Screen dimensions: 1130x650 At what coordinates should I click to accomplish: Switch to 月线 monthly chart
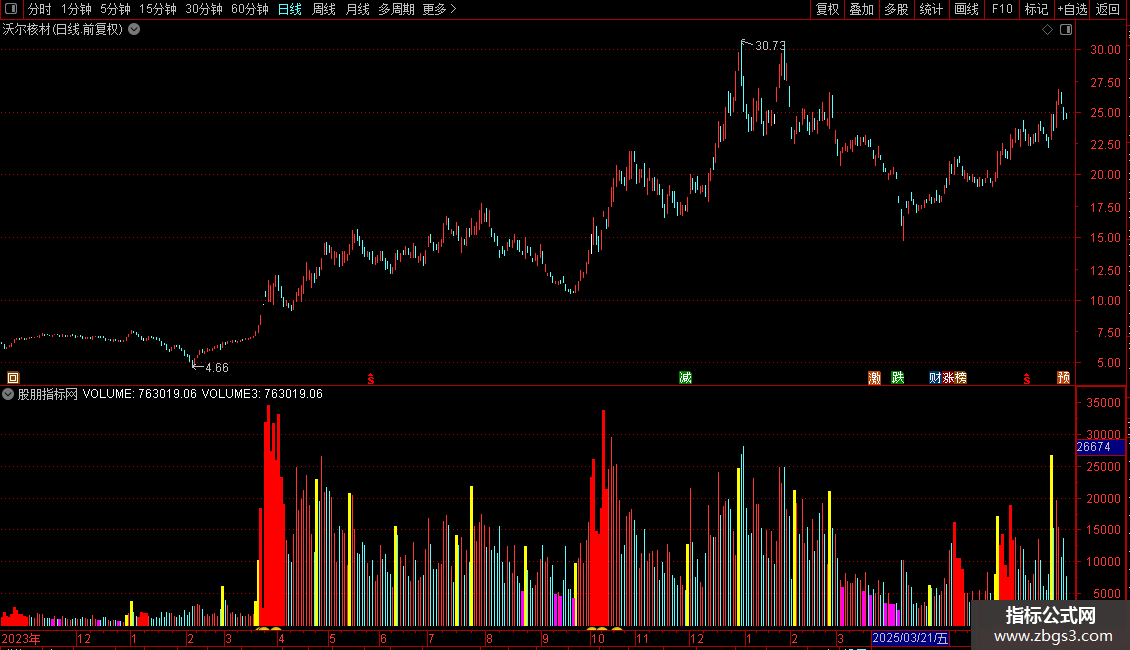[x=357, y=9]
